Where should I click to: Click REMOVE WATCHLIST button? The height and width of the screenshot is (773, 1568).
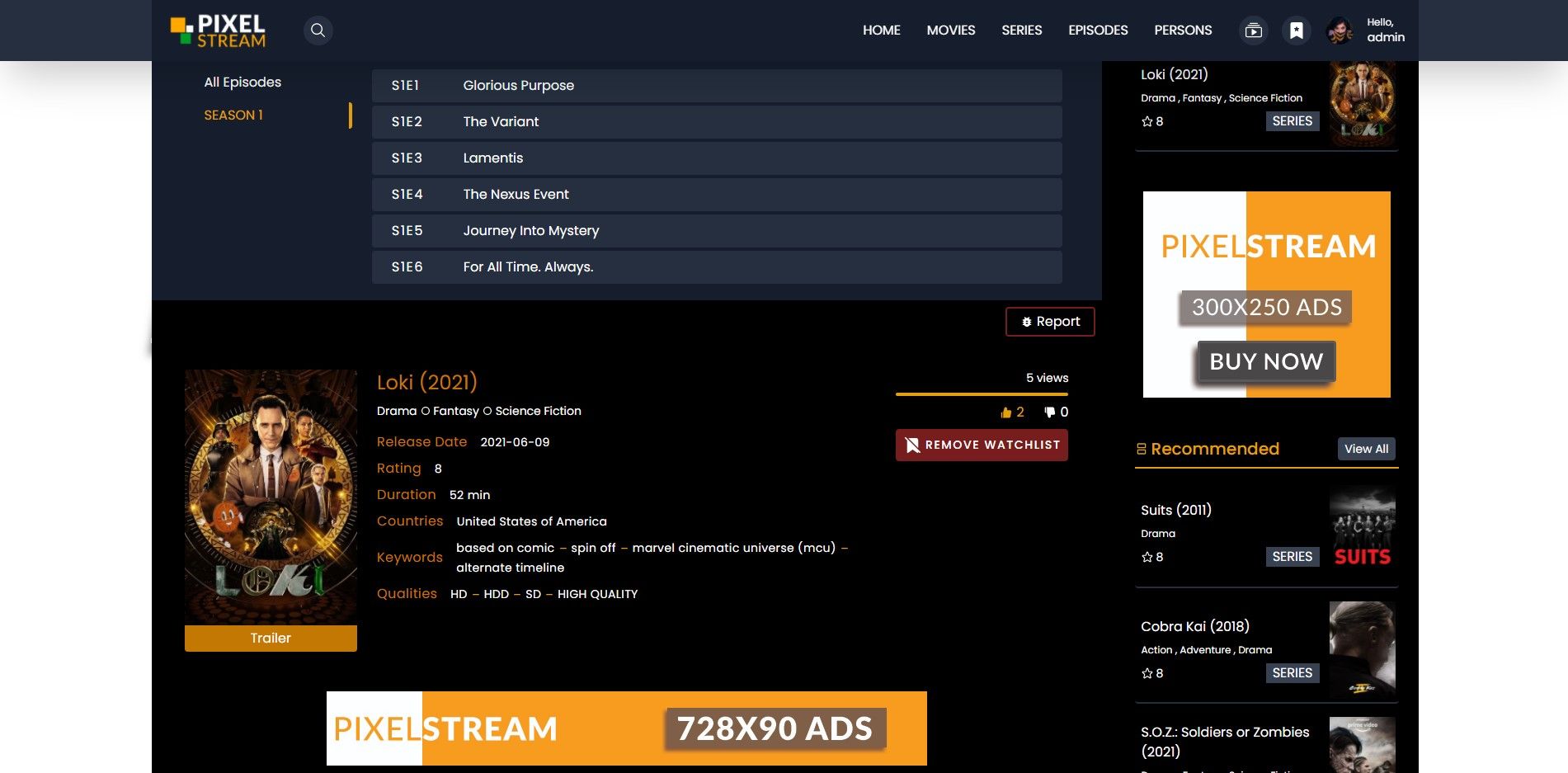982,445
